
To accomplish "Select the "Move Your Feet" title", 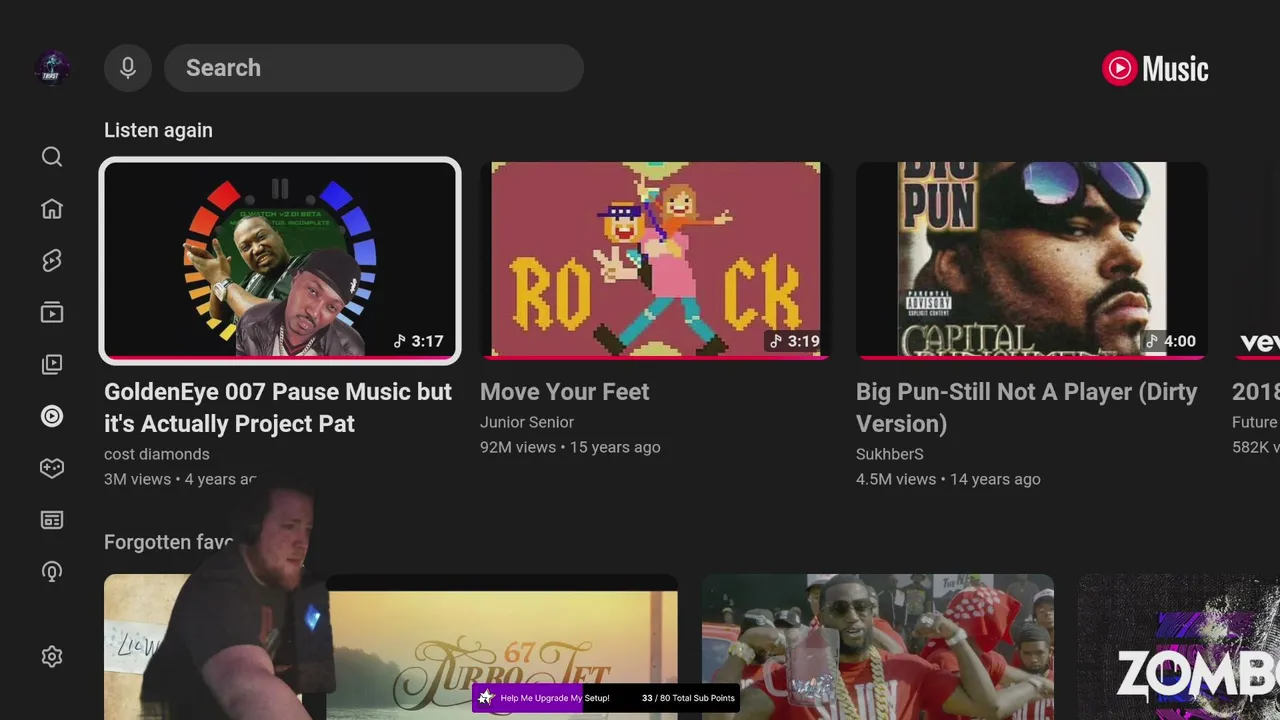I will point(565,392).
